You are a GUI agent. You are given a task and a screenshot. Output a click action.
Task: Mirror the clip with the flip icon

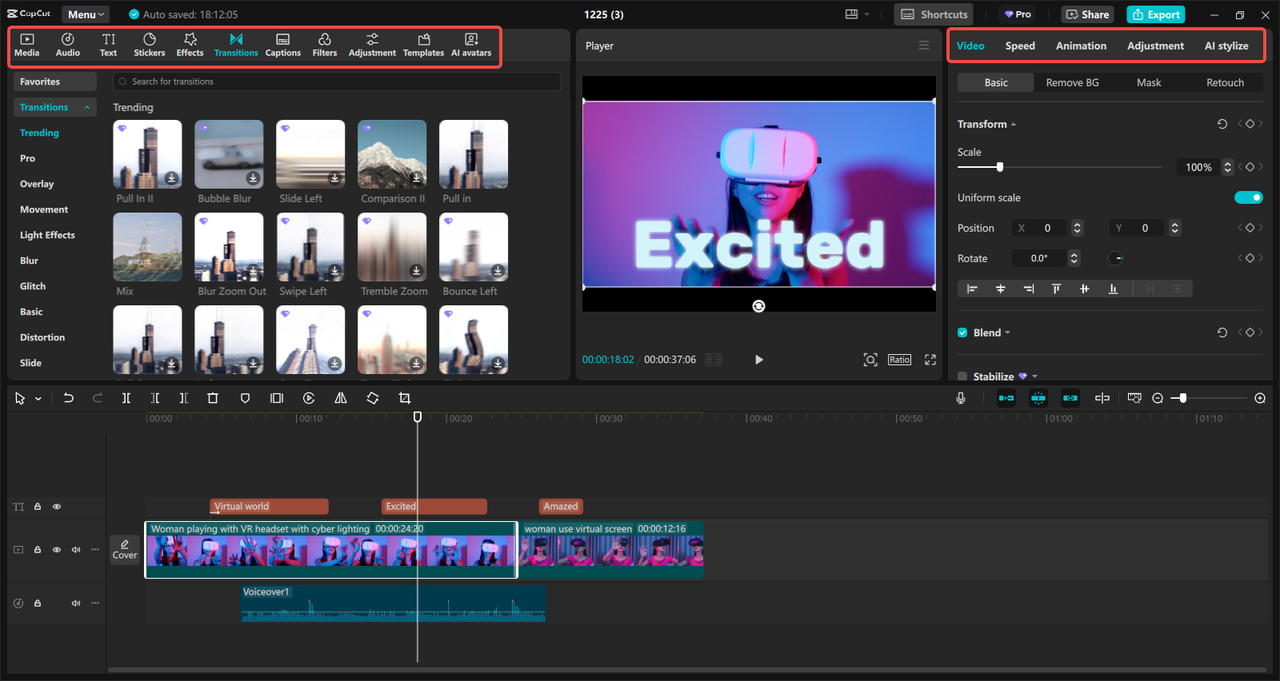click(341, 398)
